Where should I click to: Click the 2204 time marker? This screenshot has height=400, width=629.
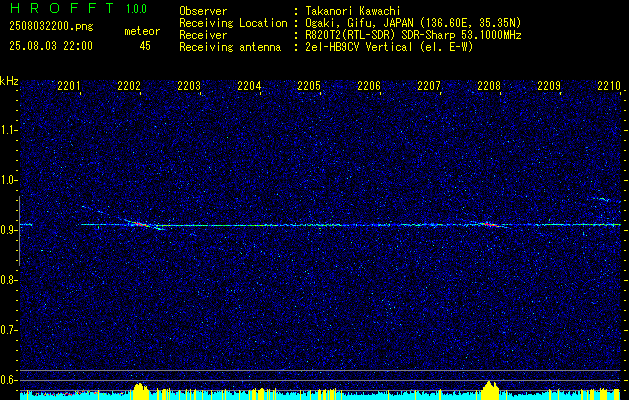tap(249, 86)
